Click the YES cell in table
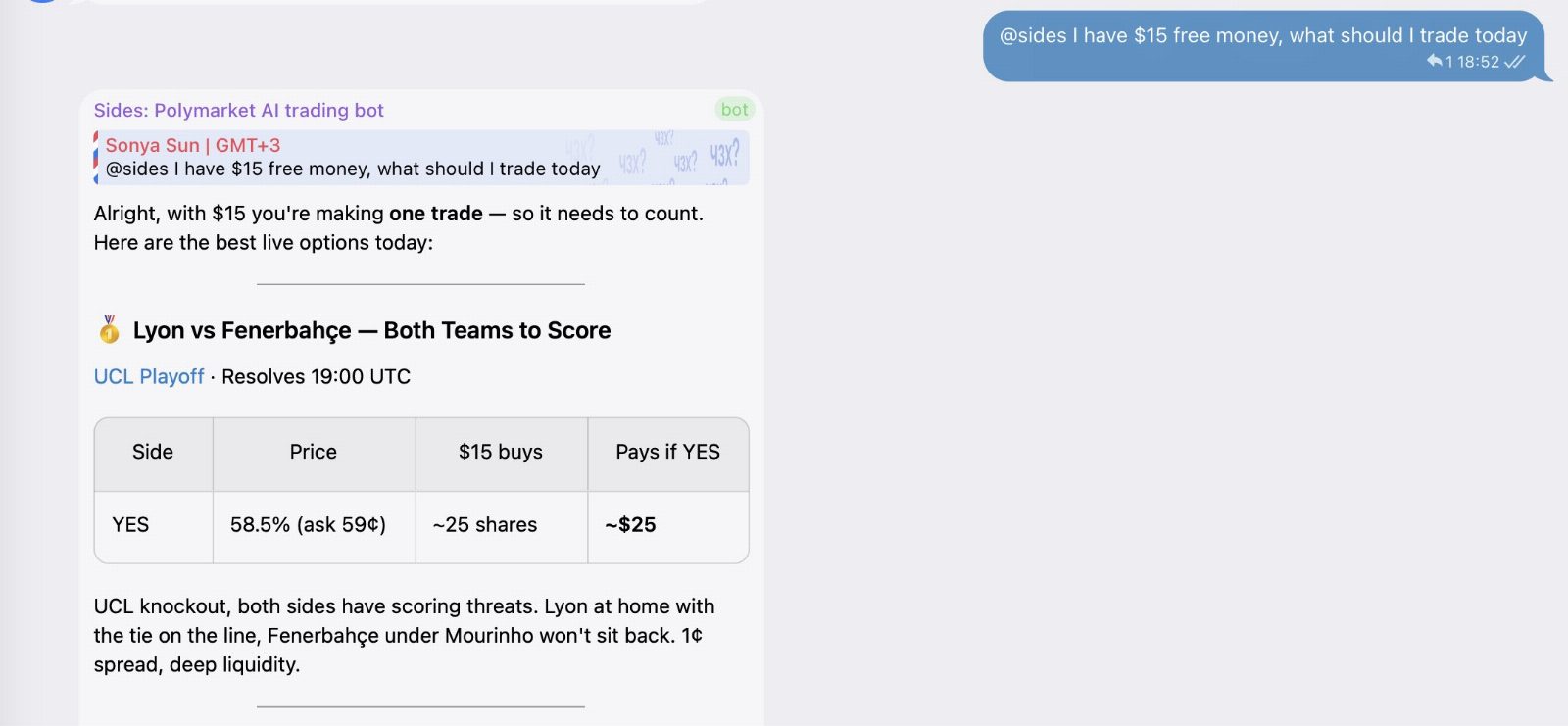This screenshot has height=726, width=1568. click(x=154, y=526)
